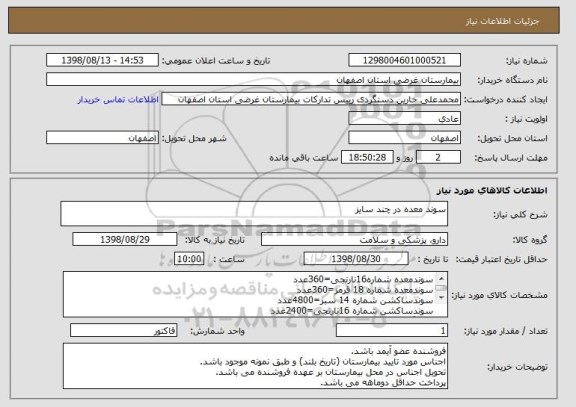Select price validity date field 1398/08/30
Viewport: 576px width, 407px height.
356,259
